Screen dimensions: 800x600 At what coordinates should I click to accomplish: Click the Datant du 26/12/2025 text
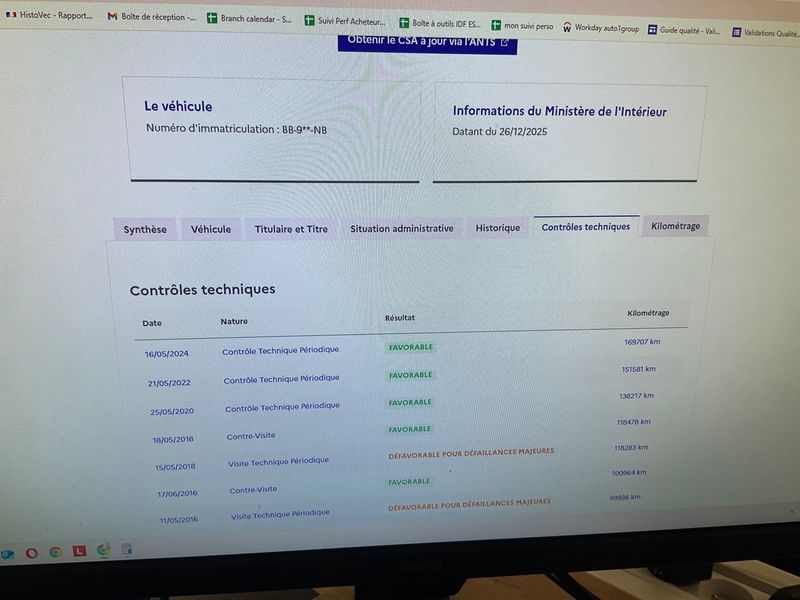499,132
